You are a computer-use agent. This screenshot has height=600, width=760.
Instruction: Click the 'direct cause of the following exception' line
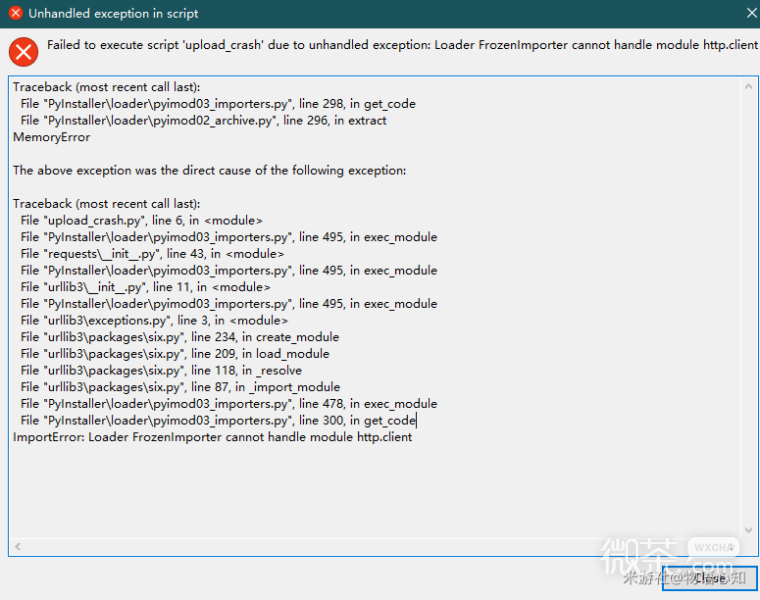pos(209,170)
